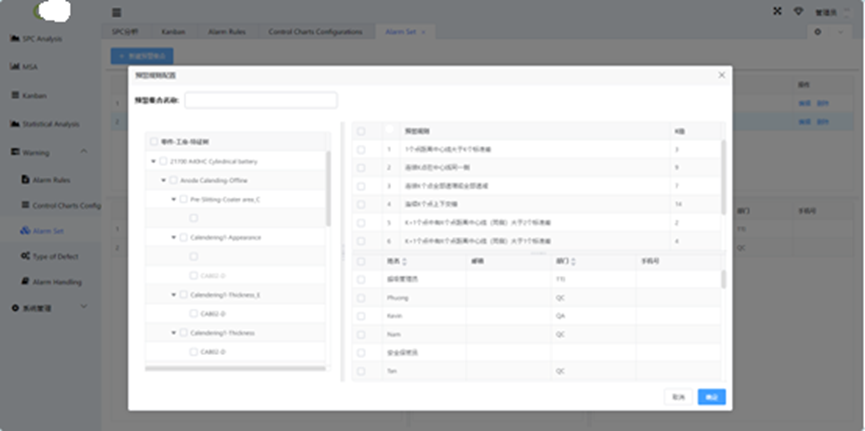Open the gear settings icon beside tabs

coord(818,32)
